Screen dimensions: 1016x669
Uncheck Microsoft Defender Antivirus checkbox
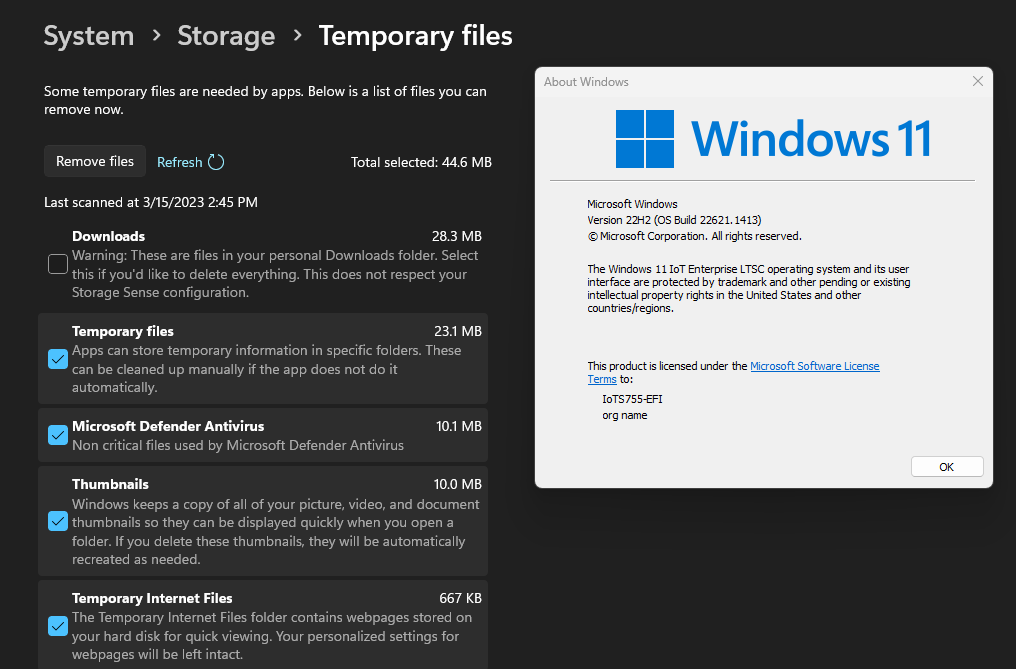[x=58, y=435]
